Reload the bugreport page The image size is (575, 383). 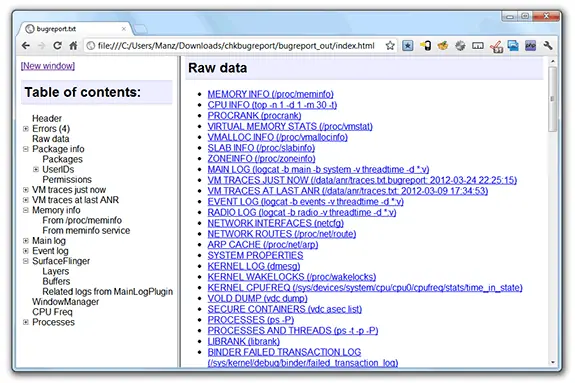point(57,45)
